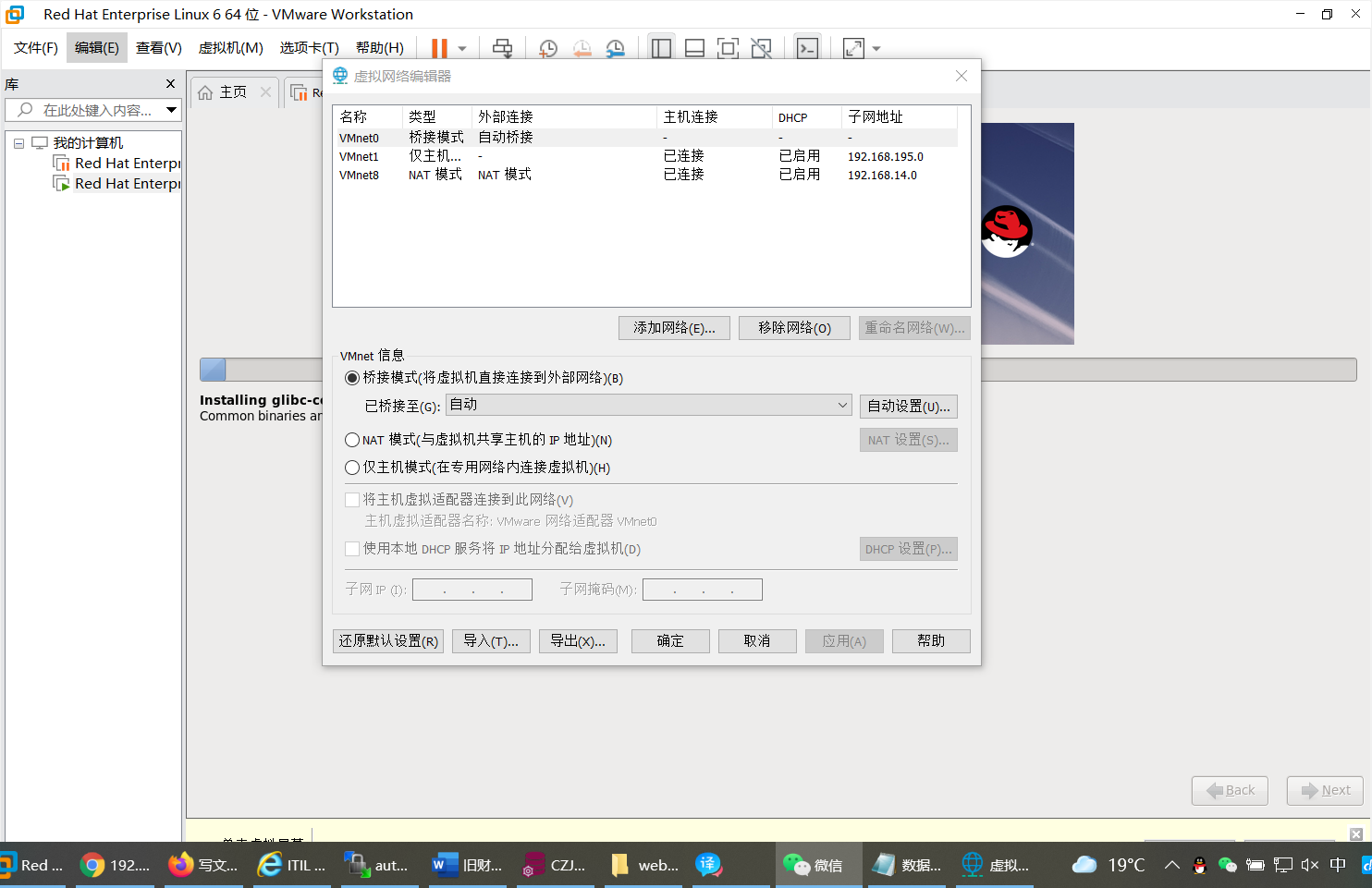
Task: Click the Next button in installer
Action: [x=1325, y=791]
